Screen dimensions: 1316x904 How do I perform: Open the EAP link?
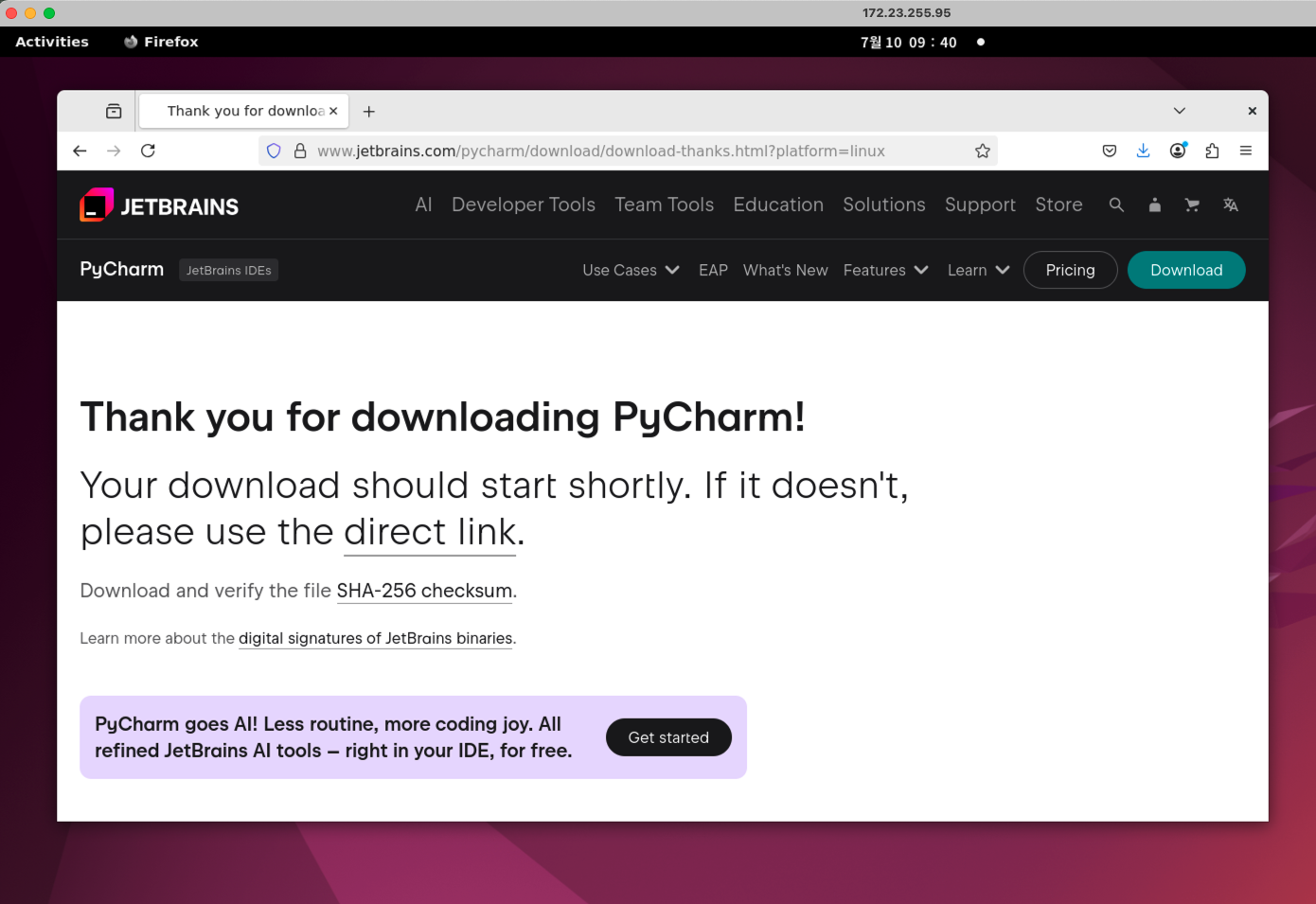(x=713, y=271)
